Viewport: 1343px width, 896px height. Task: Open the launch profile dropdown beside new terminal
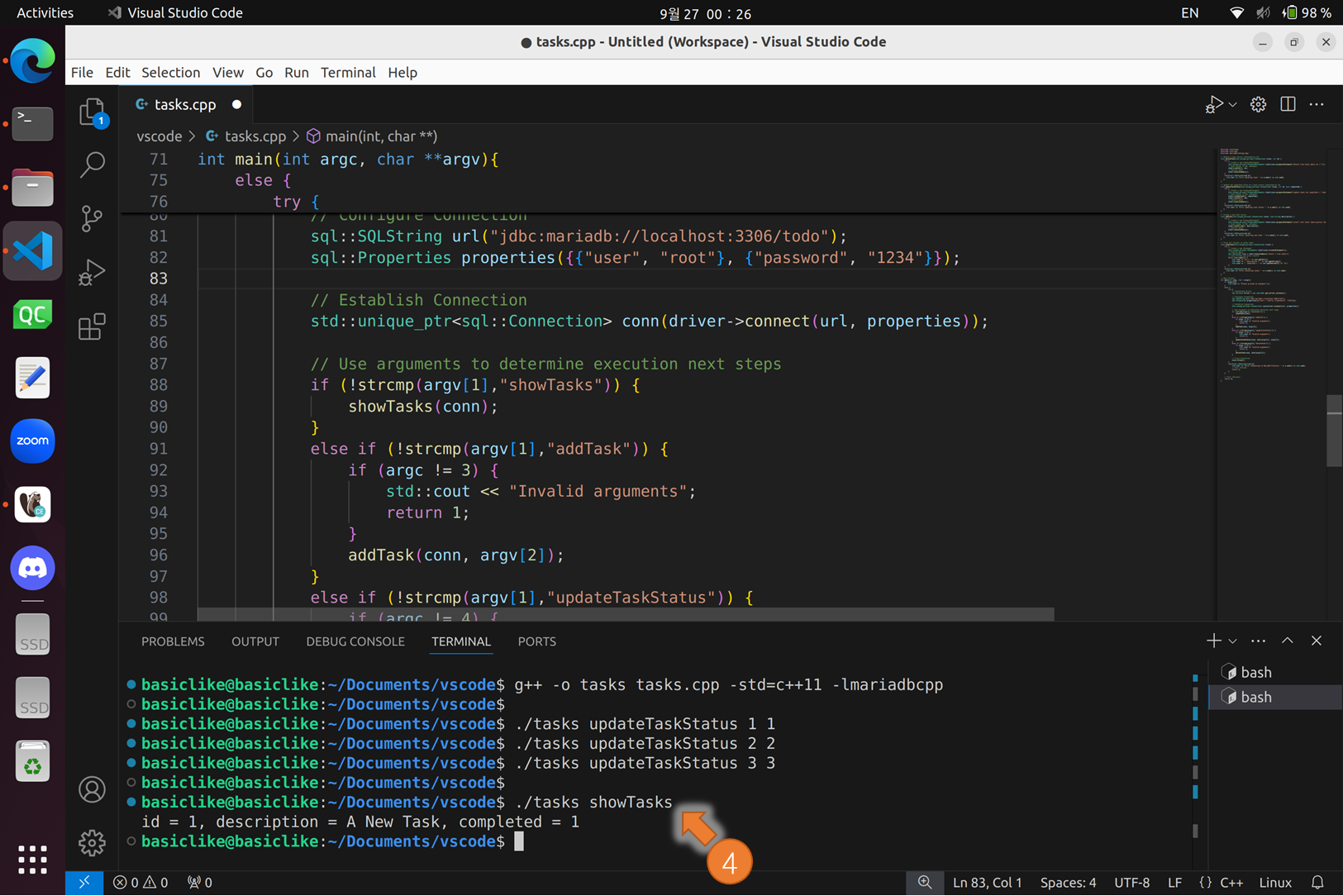click(x=1232, y=641)
